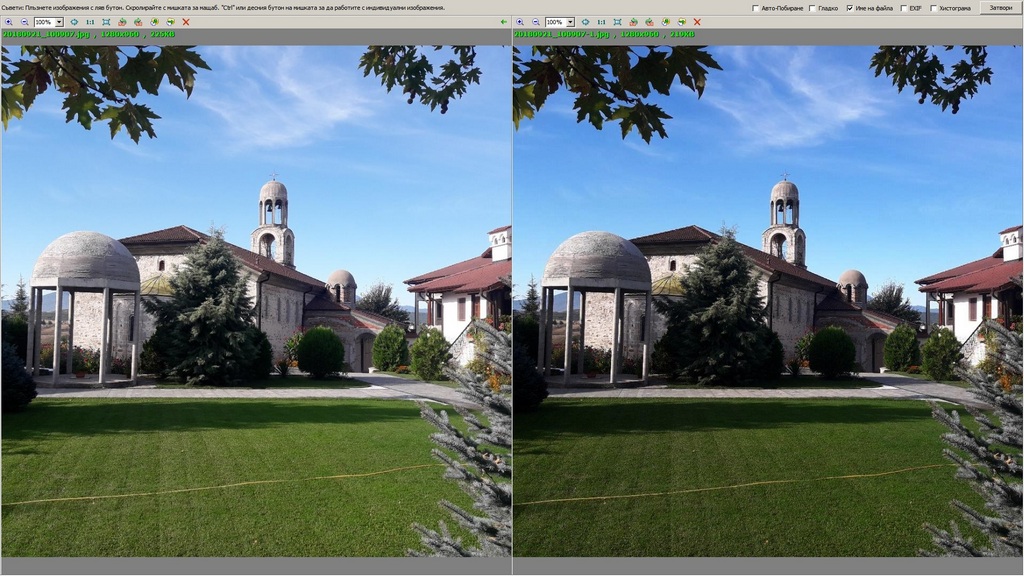Image resolution: width=1024 pixels, height=576 pixels.
Task: Open the left pane zoom percentage dropdown
Action: pos(59,22)
